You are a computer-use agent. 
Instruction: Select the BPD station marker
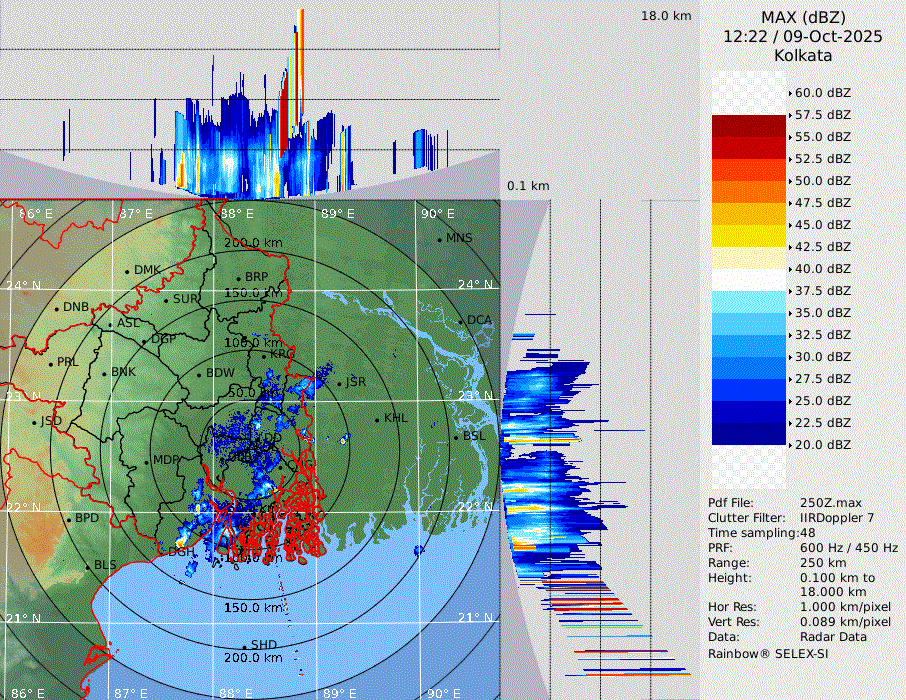(x=69, y=519)
